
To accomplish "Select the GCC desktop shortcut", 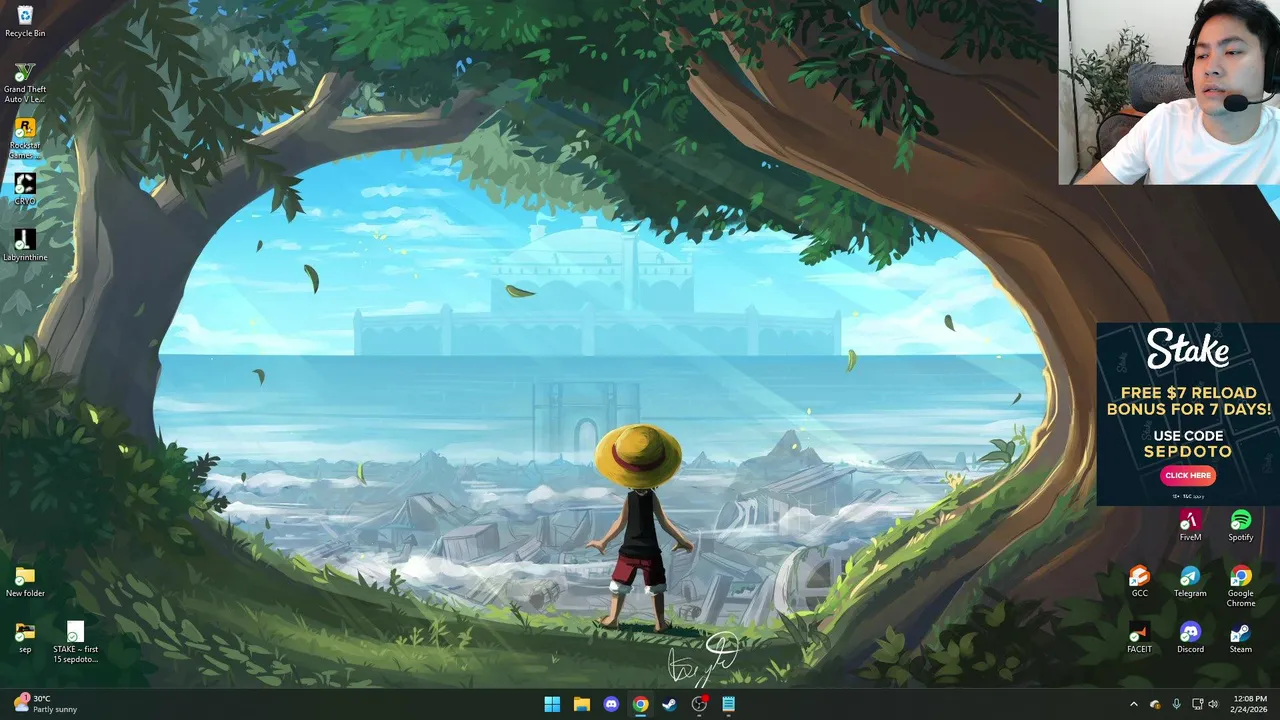I will (1140, 581).
